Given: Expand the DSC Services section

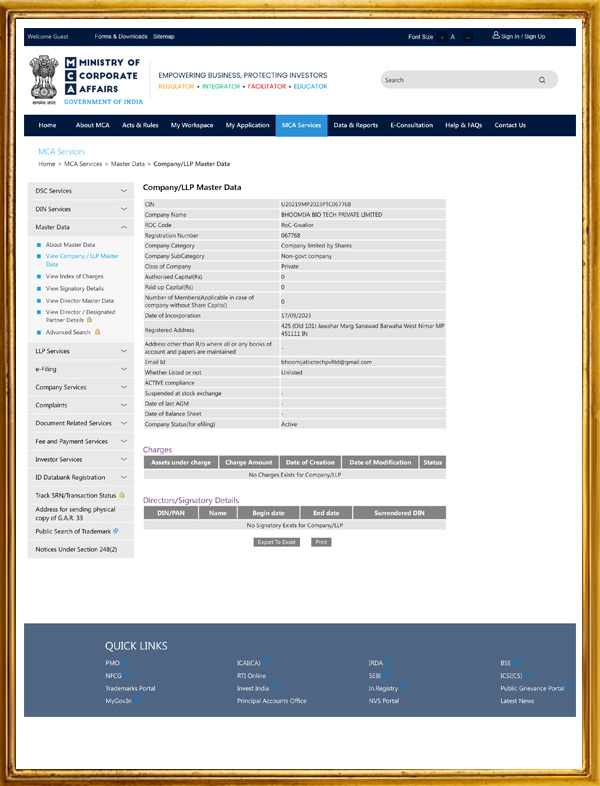Looking at the screenshot, I should pos(123,191).
